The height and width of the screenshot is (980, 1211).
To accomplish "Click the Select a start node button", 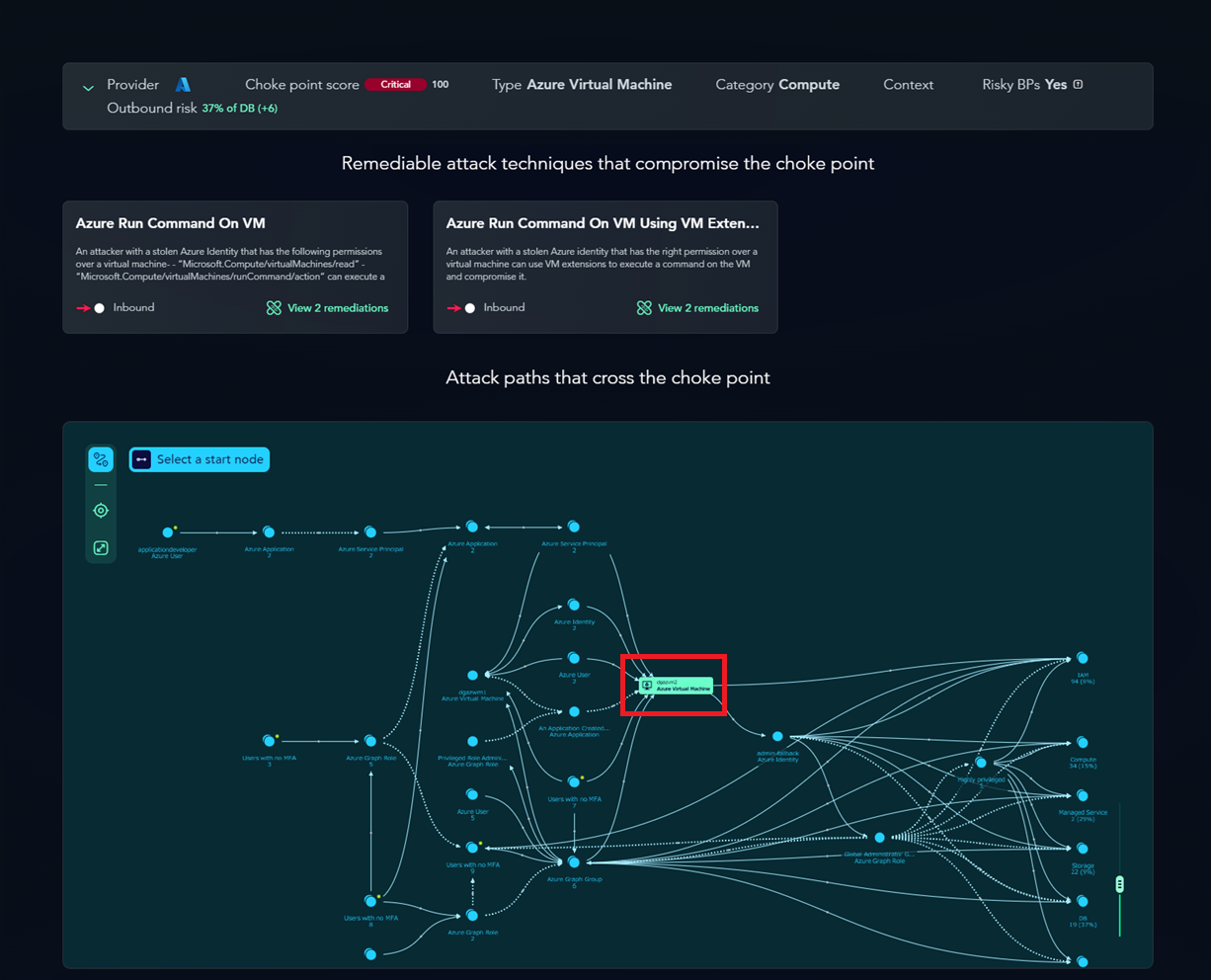I will [200, 459].
